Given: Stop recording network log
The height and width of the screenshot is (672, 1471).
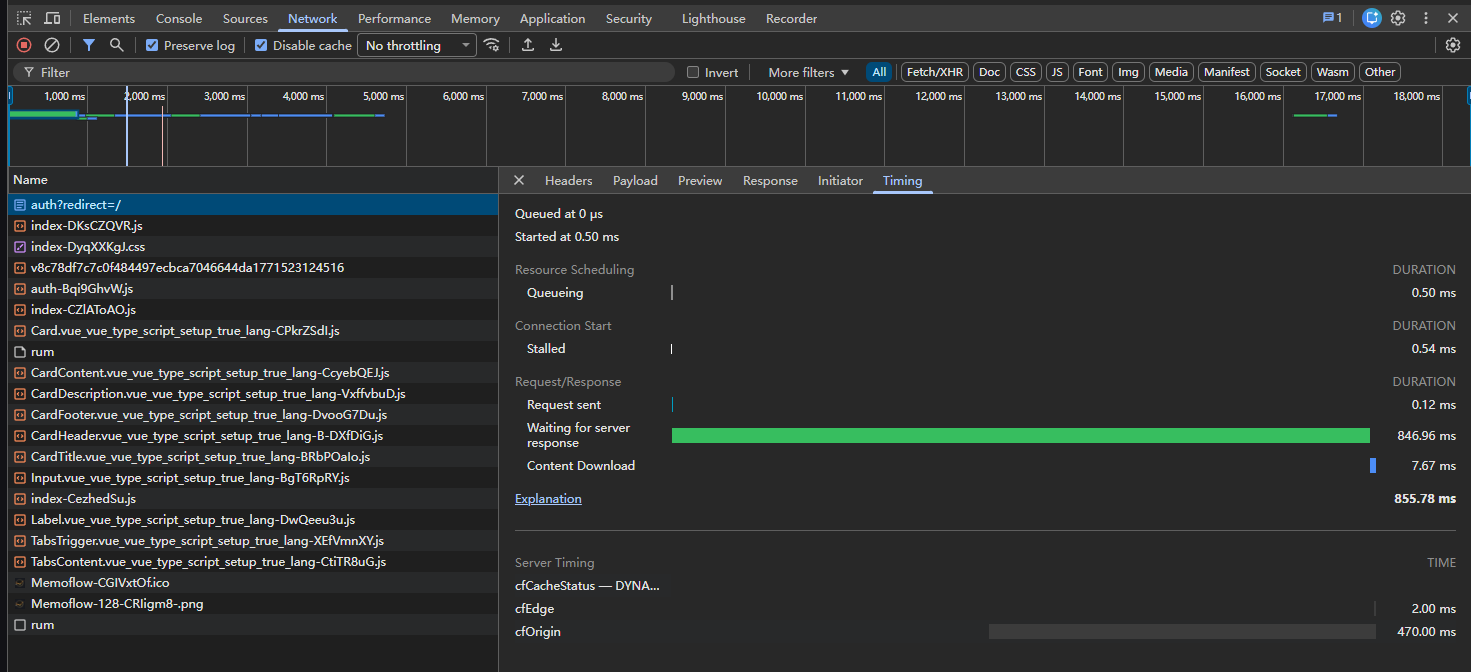Looking at the screenshot, I should point(24,45).
